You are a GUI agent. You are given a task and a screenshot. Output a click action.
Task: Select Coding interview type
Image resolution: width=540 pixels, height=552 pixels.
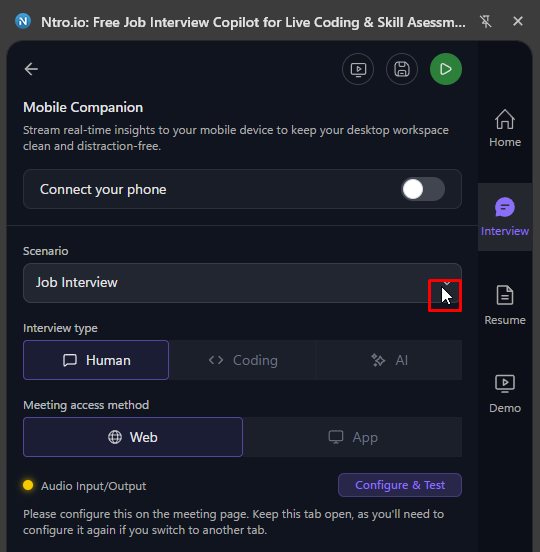243,360
